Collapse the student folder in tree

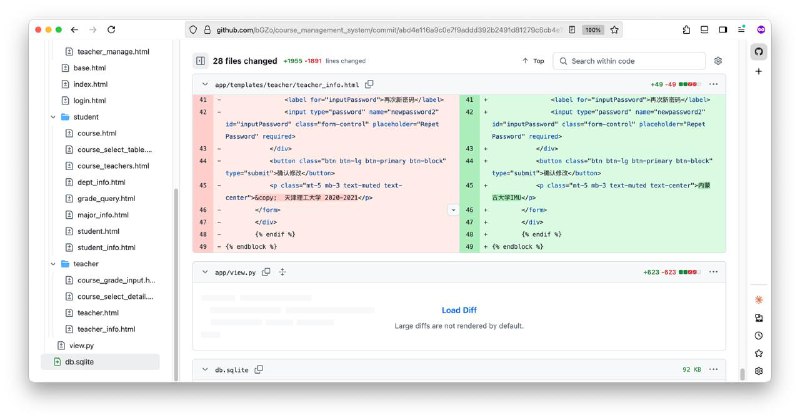pyautogui.click(x=54, y=117)
